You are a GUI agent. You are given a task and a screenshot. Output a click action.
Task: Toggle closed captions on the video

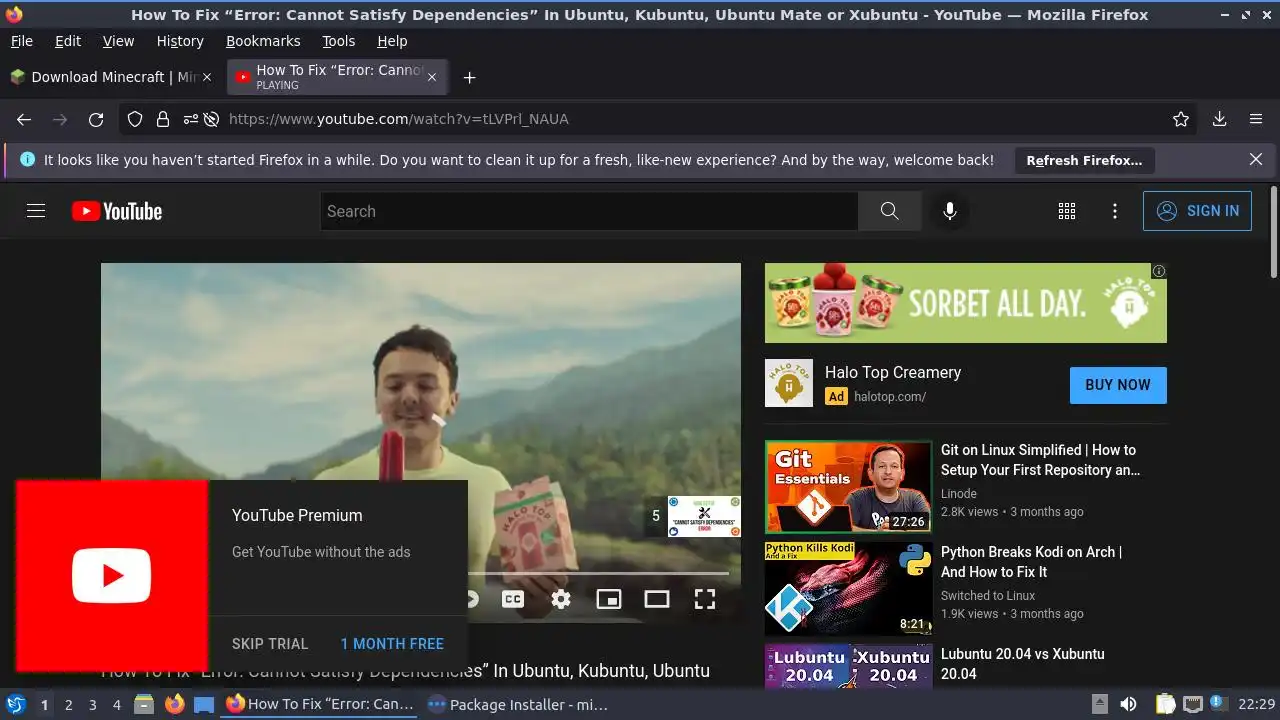tap(513, 599)
